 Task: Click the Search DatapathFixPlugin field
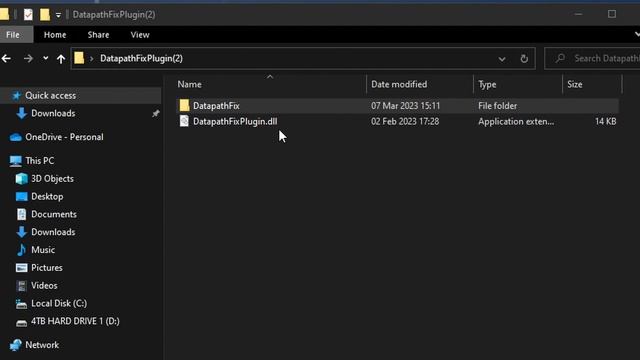tap(593, 59)
